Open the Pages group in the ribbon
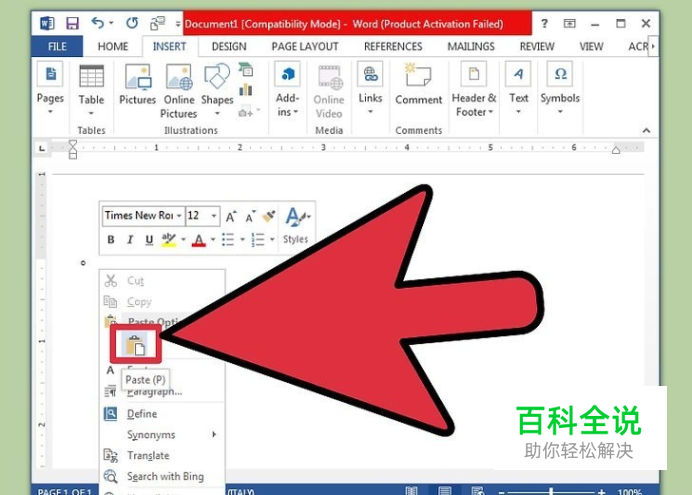The width and height of the screenshot is (692, 495). click(x=50, y=89)
